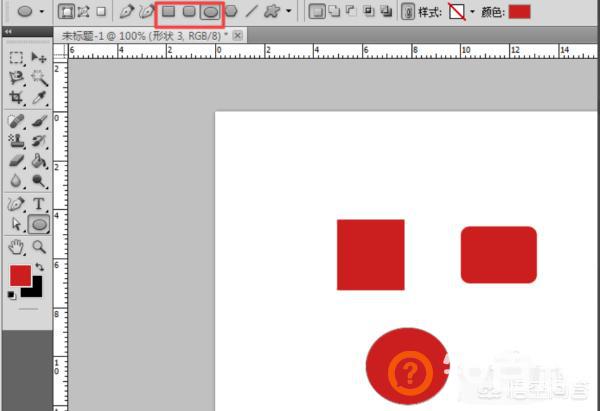Choose Pen tool in the options bar
This screenshot has width=600, height=411.
(x=126, y=12)
